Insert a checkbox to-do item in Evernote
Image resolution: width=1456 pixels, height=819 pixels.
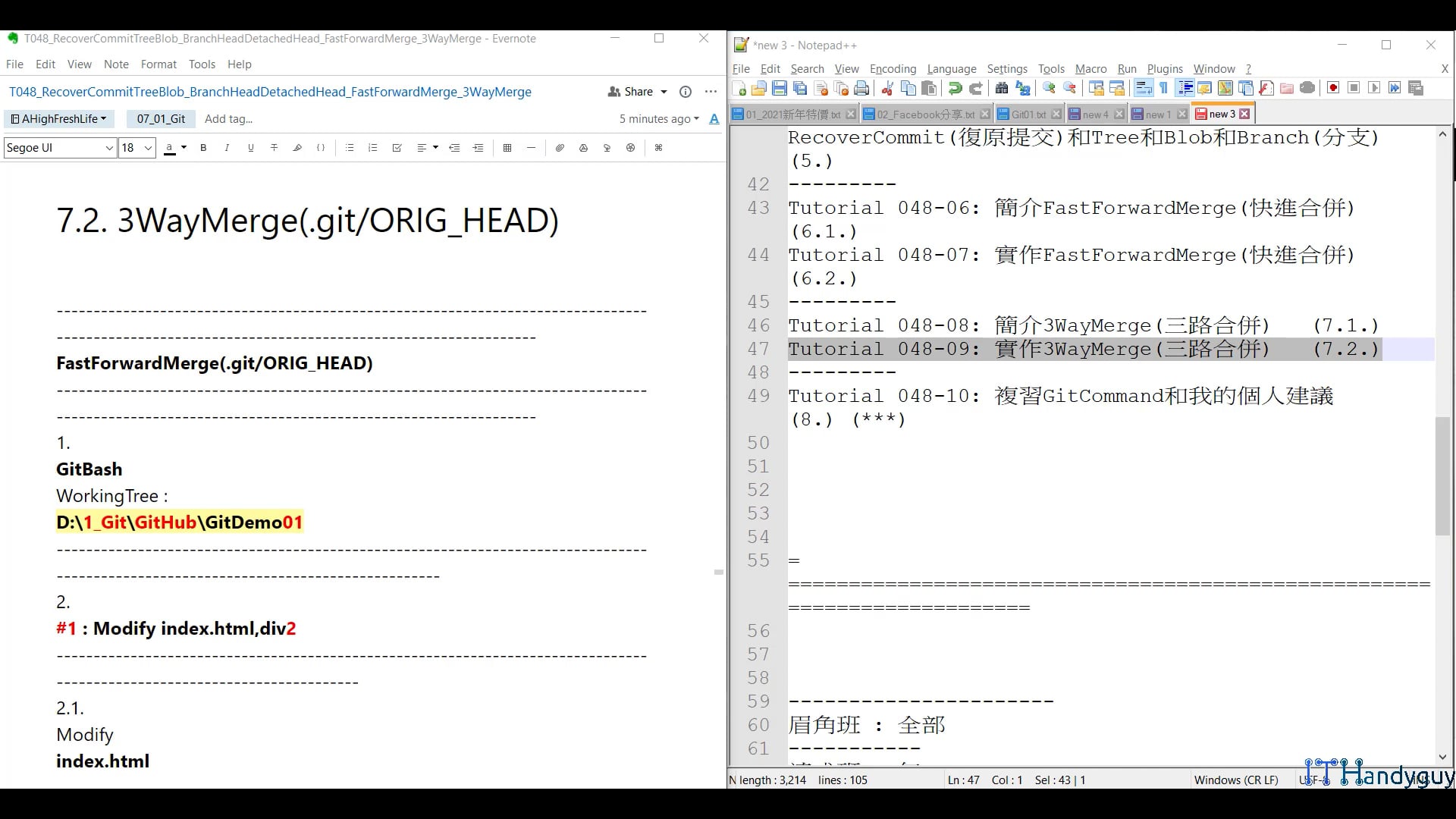click(x=397, y=148)
